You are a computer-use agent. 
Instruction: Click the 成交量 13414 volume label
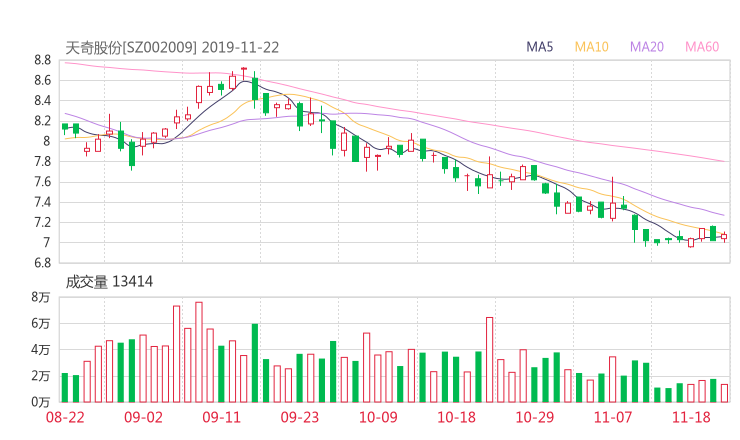109,282
